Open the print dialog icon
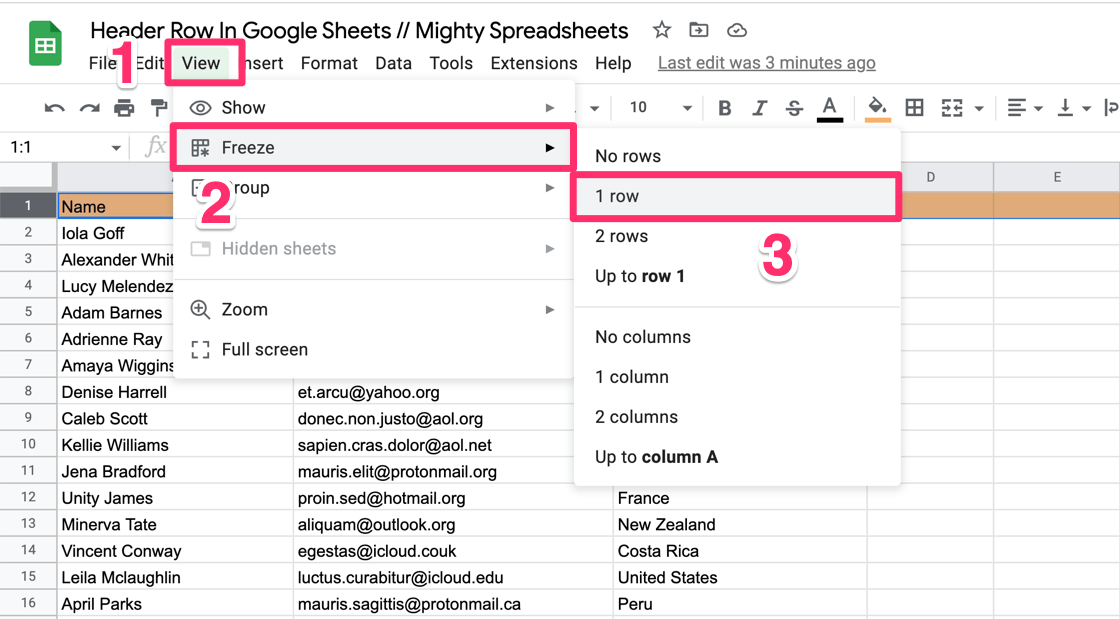 click(124, 107)
